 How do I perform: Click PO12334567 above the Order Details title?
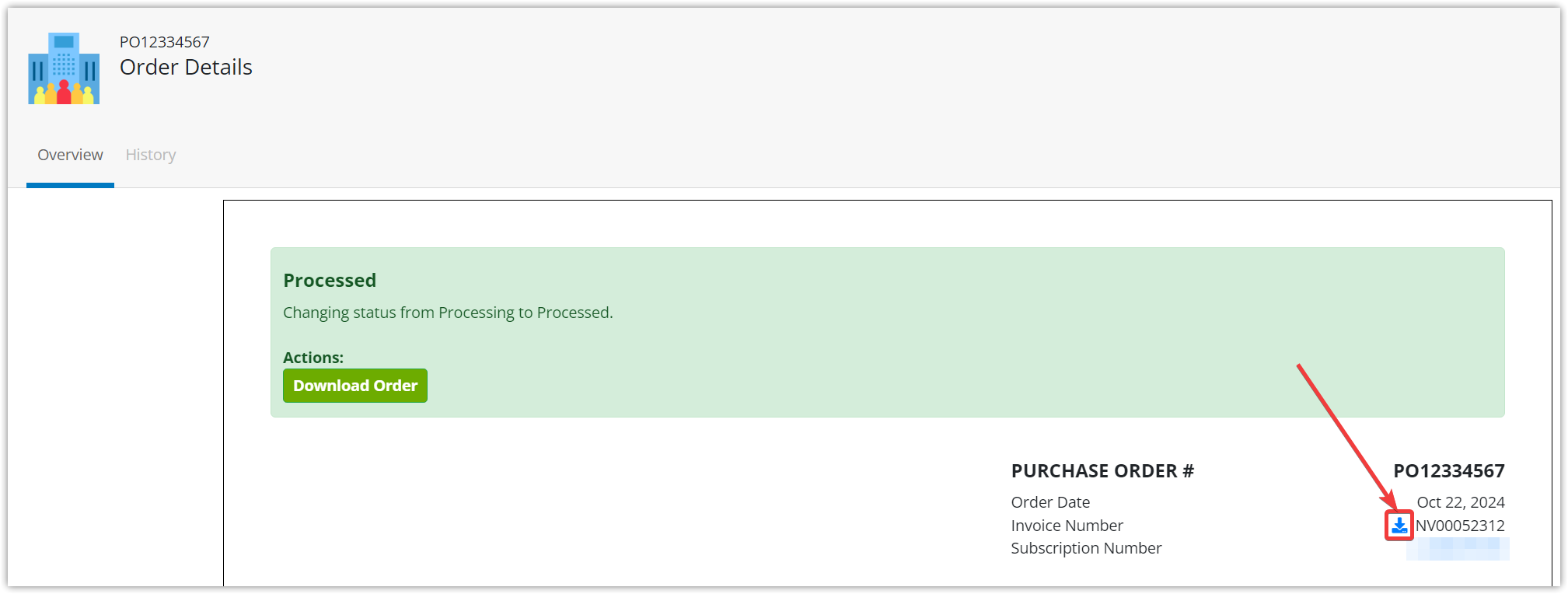pos(164,42)
